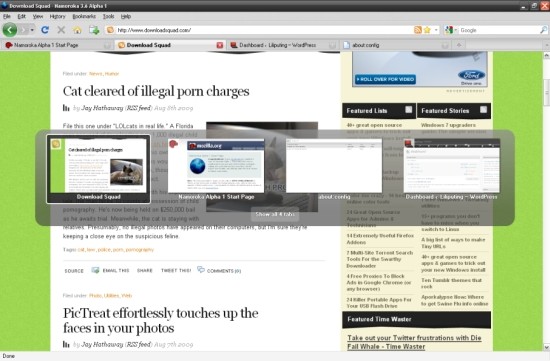Open the PicTreat article headline link
The width and height of the screenshot is (550, 361).
[161, 320]
